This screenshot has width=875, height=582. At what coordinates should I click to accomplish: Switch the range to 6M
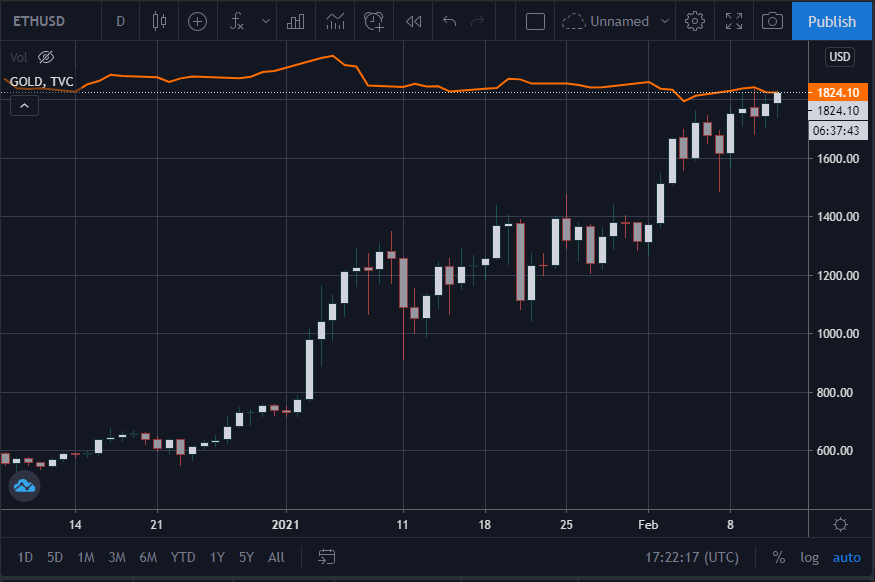coord(148,557)
